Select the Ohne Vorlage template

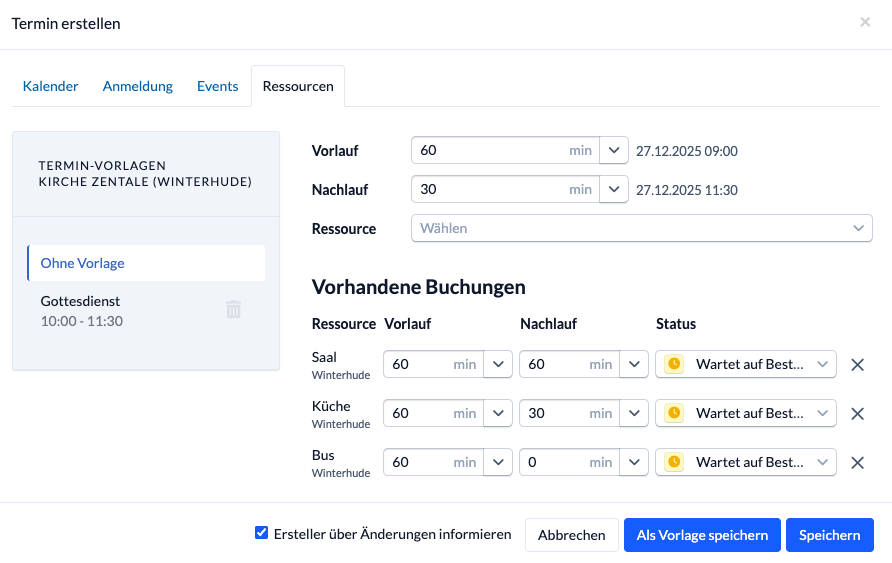(146, 263)
